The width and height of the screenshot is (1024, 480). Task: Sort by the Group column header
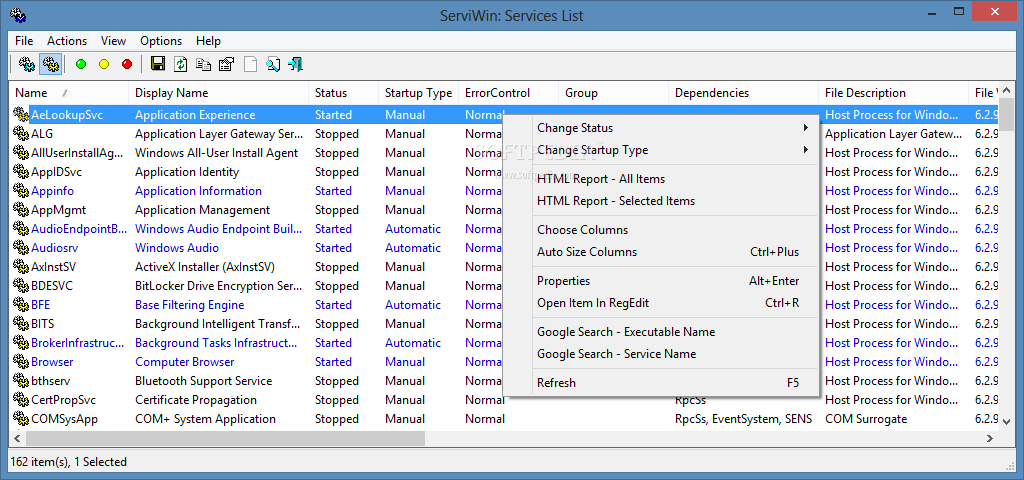click(614, 93)
